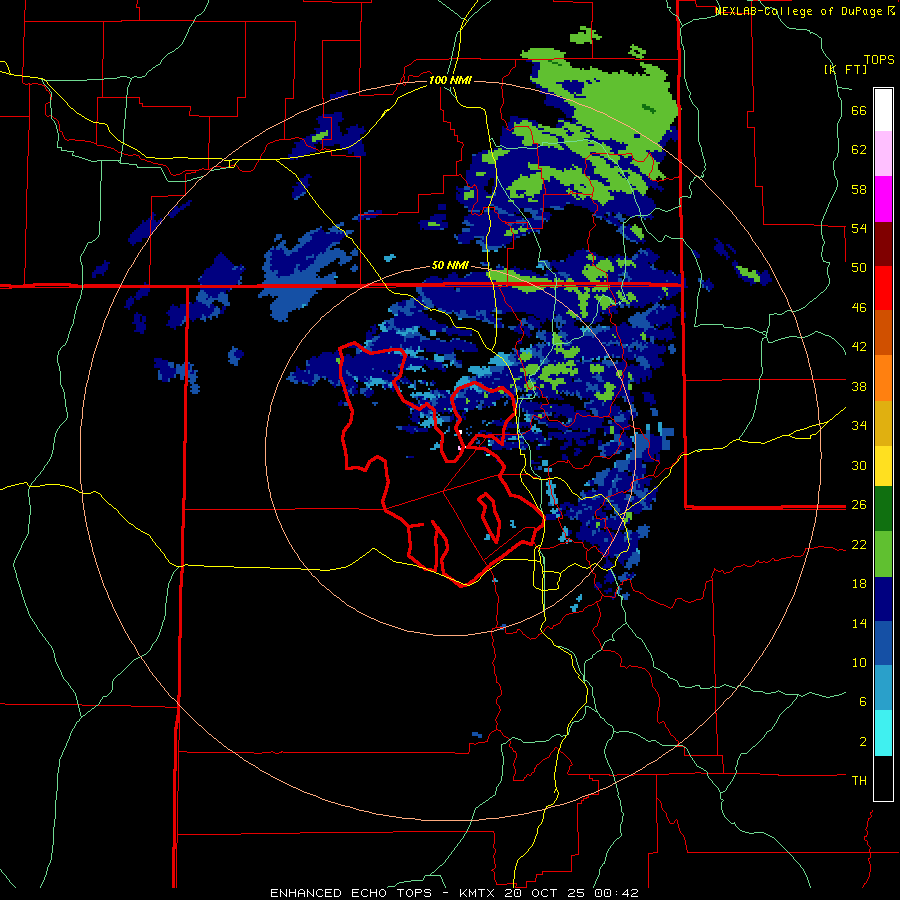Click the bright red legend swatch
Viewport: 900px width, 900px height.
[x=883, y=288]
